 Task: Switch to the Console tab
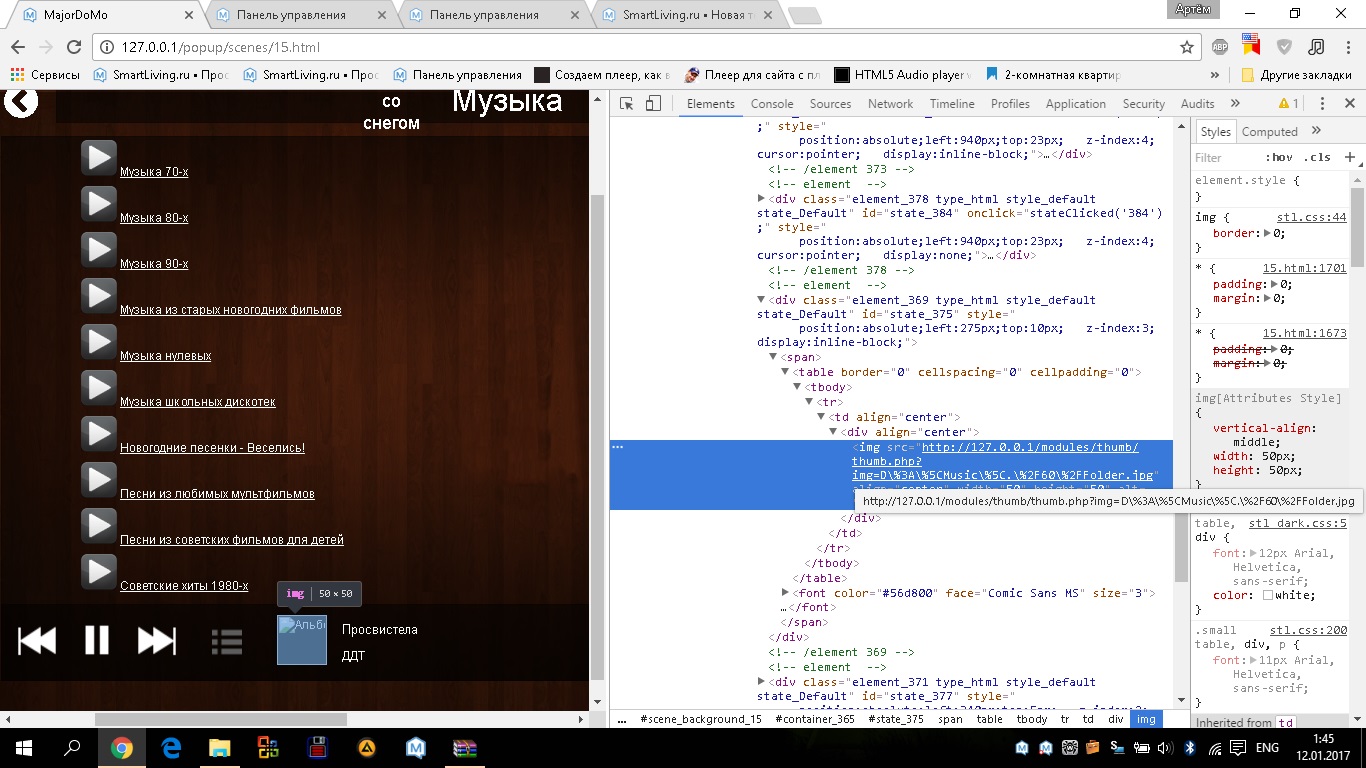(x=772, y=104)
